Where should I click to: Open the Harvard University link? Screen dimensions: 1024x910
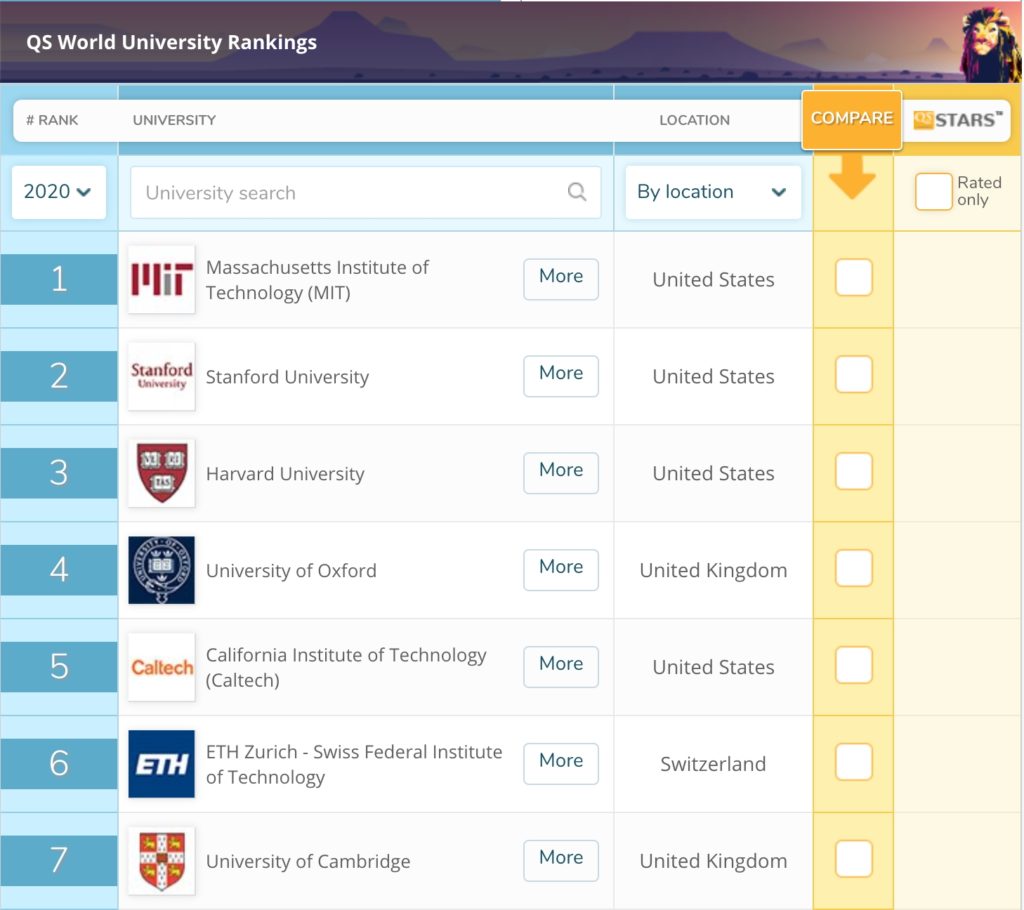(285, 474)
